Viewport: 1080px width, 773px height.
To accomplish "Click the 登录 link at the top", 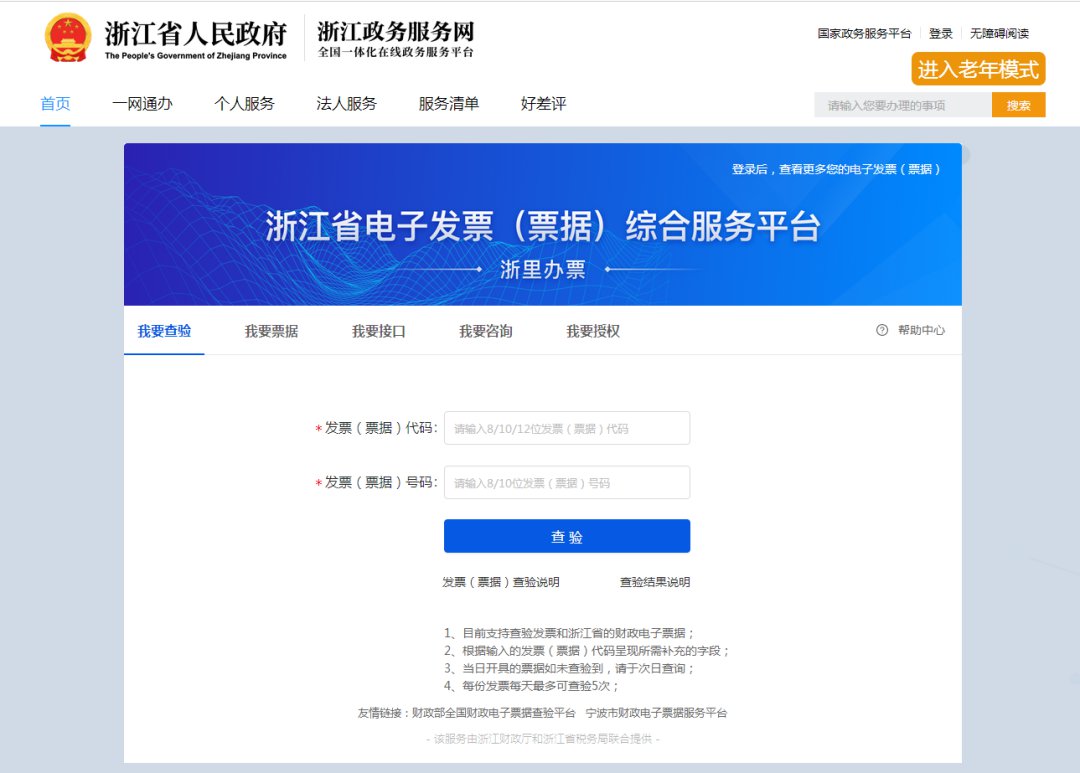I will point(940,33).
